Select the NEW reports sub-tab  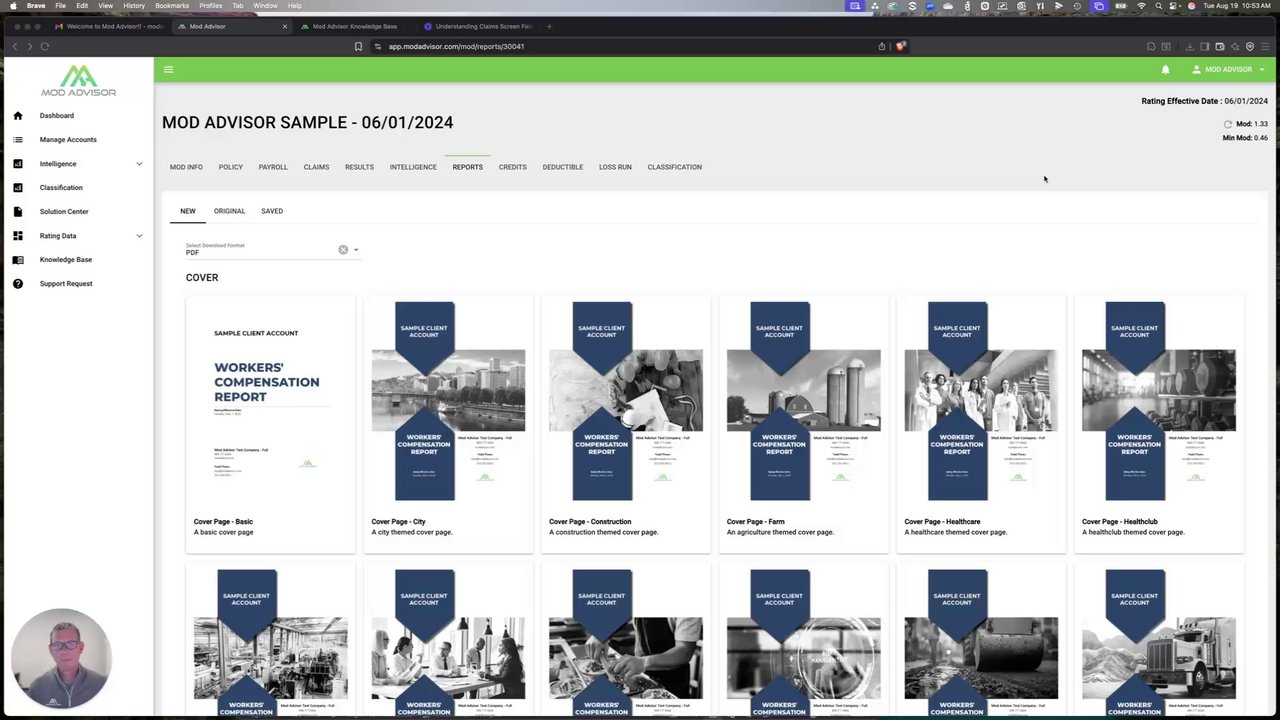(188, 211)
